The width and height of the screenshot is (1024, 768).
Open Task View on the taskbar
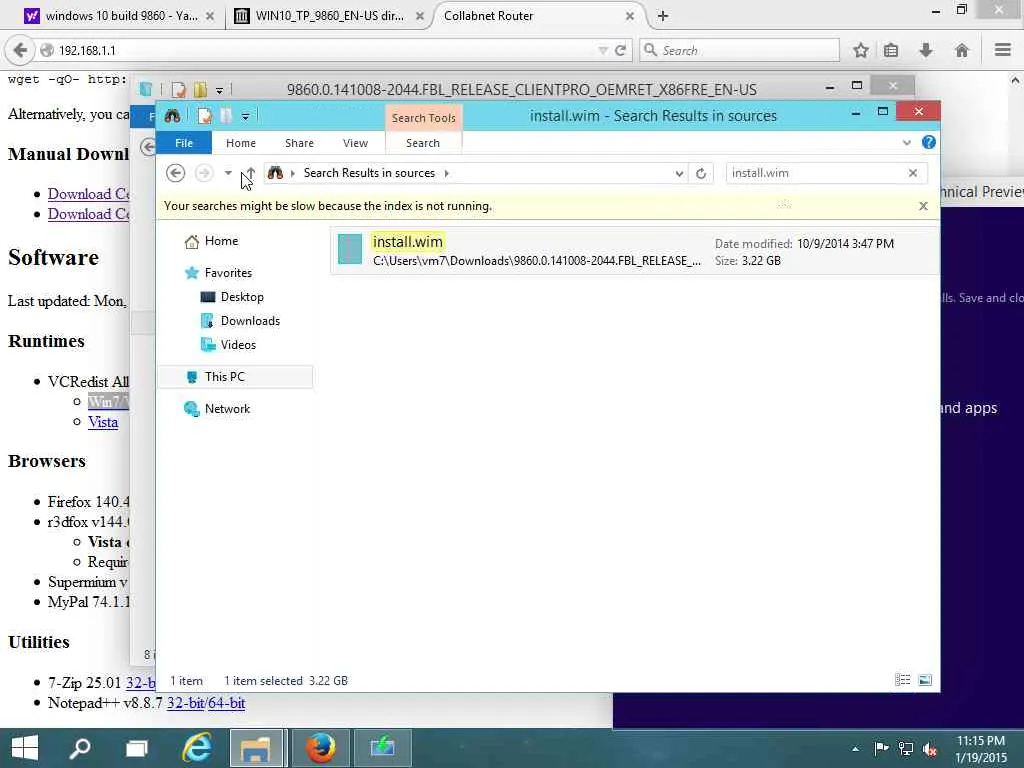(x=136, y=748)
